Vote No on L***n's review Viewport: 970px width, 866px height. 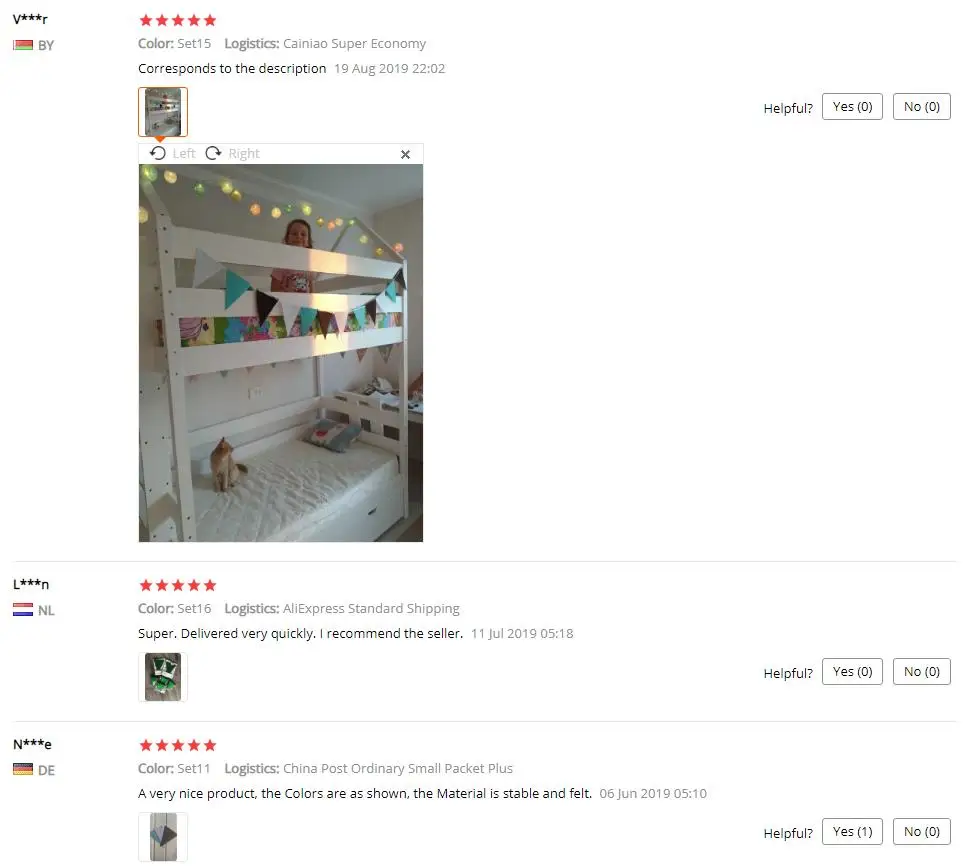921,672
